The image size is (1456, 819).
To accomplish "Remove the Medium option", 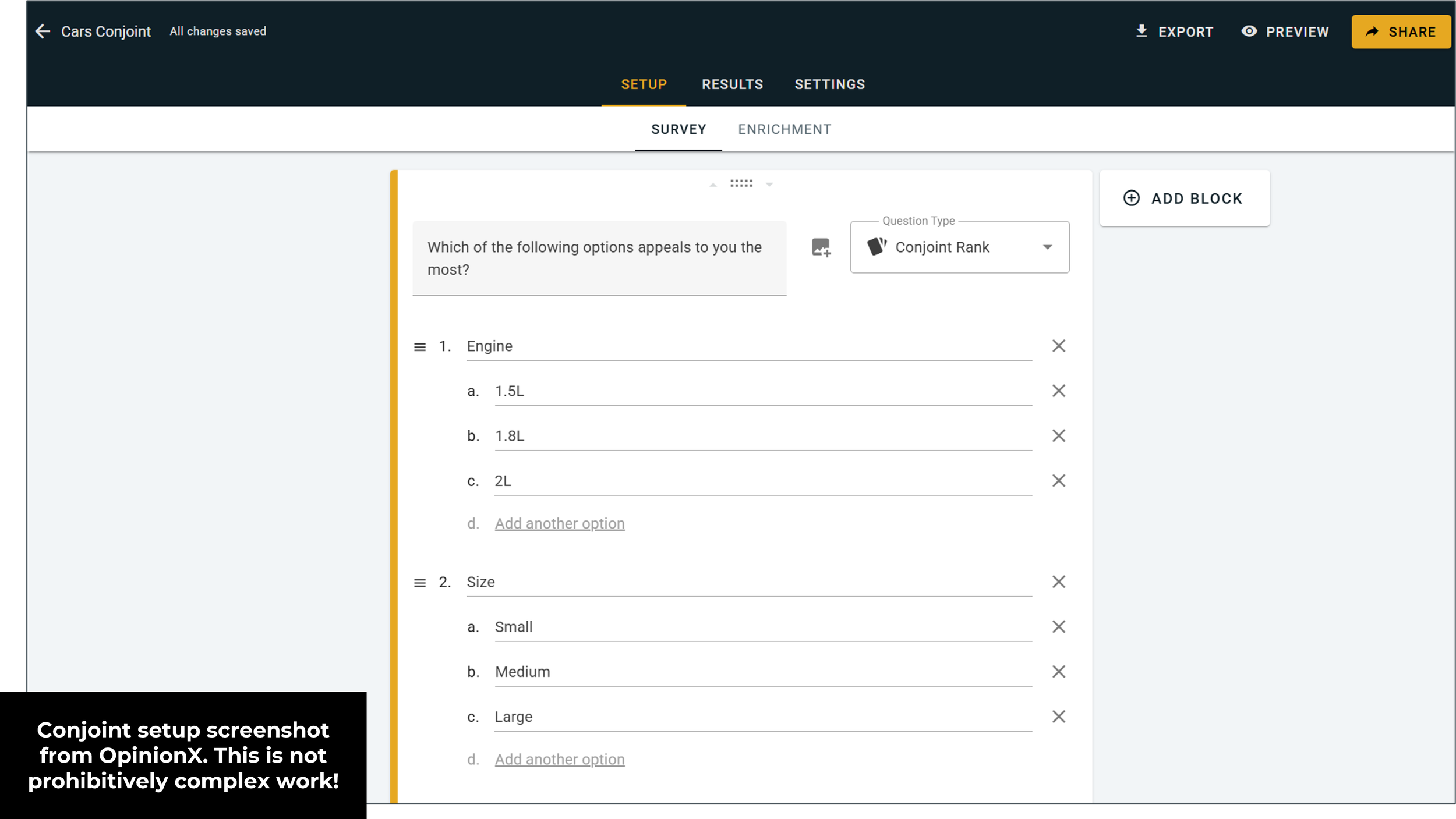I will coord(1059,672).
